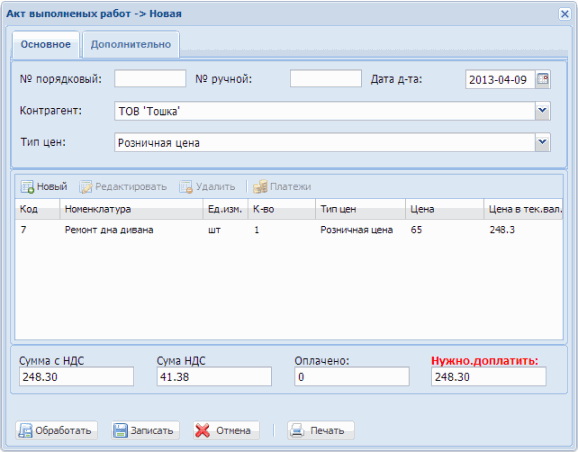This screenshot has height=452, width=578.
Task: Click the Новый add-row icon
Action: coord(27,187)
